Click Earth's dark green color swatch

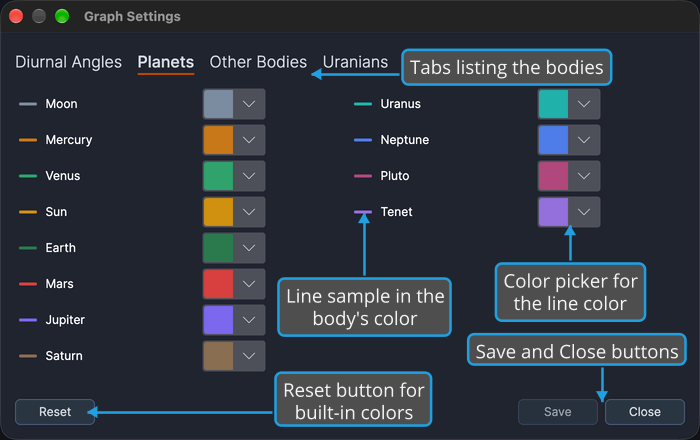pos(218,248)
